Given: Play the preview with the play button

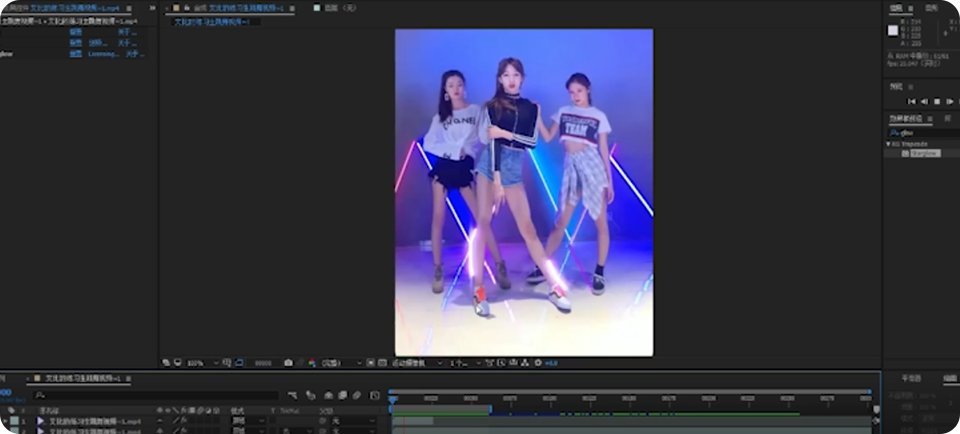Looking at the screenshot, I should (x=950, y=102).
